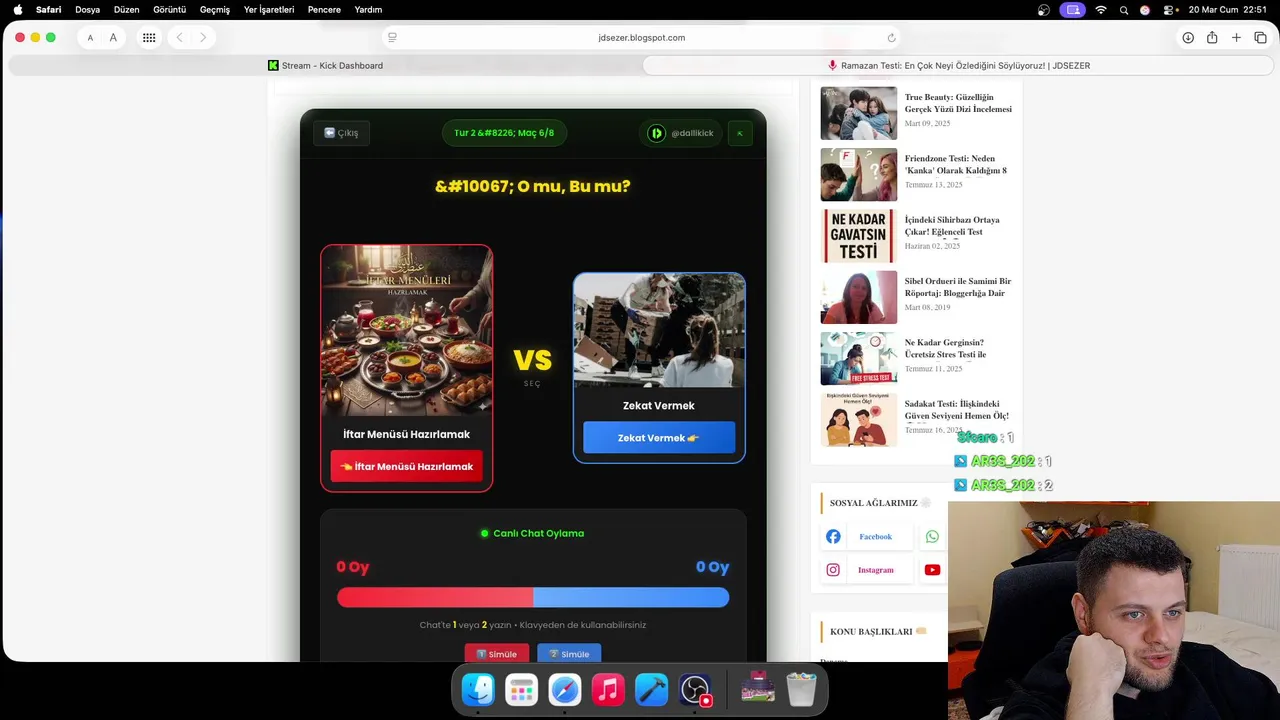Decrease page text size with small A
Viewport: 1280px width, 720px height.
pos(90,38)
